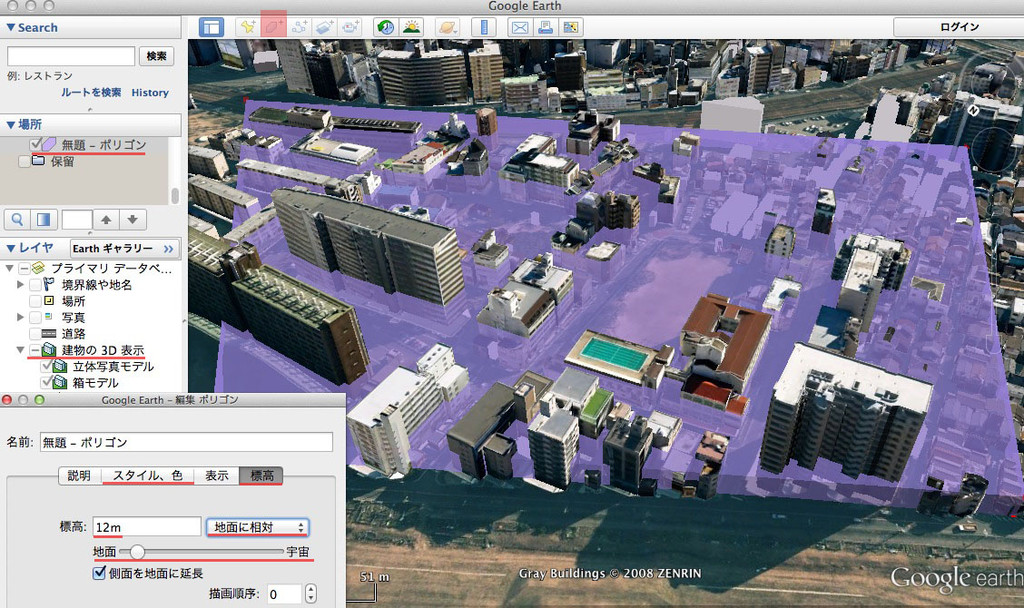Collapse the 場所 panel triangle
The width and height of the screenshot is (1024, 608).
[x=10, y=124]
